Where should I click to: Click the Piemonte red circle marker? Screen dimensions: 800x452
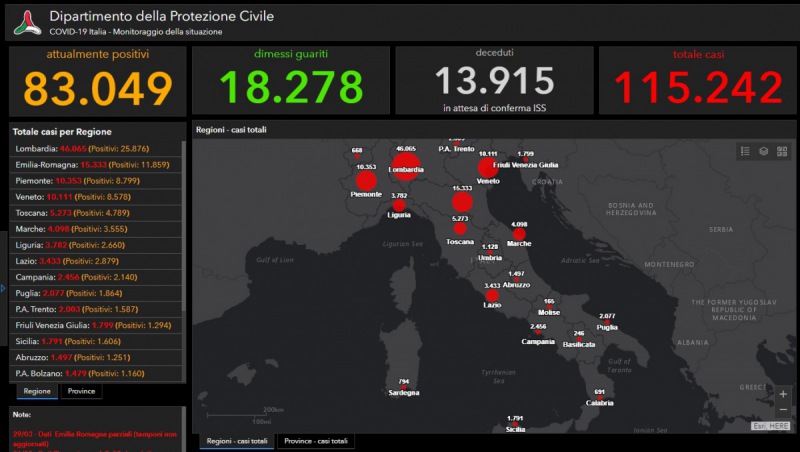[366, 181]
